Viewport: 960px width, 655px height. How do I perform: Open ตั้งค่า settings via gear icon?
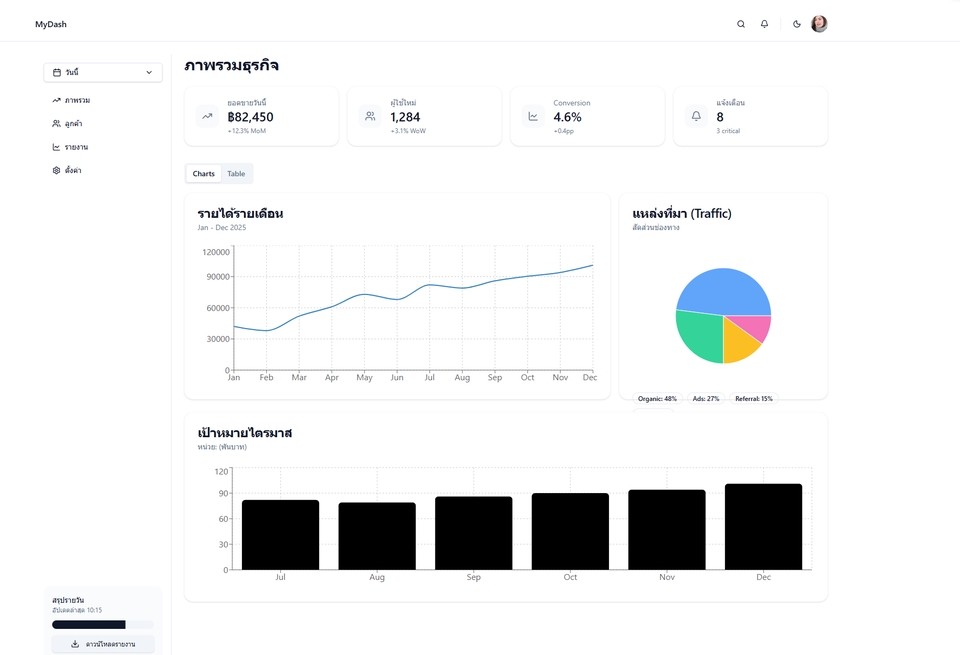point(57,170)
